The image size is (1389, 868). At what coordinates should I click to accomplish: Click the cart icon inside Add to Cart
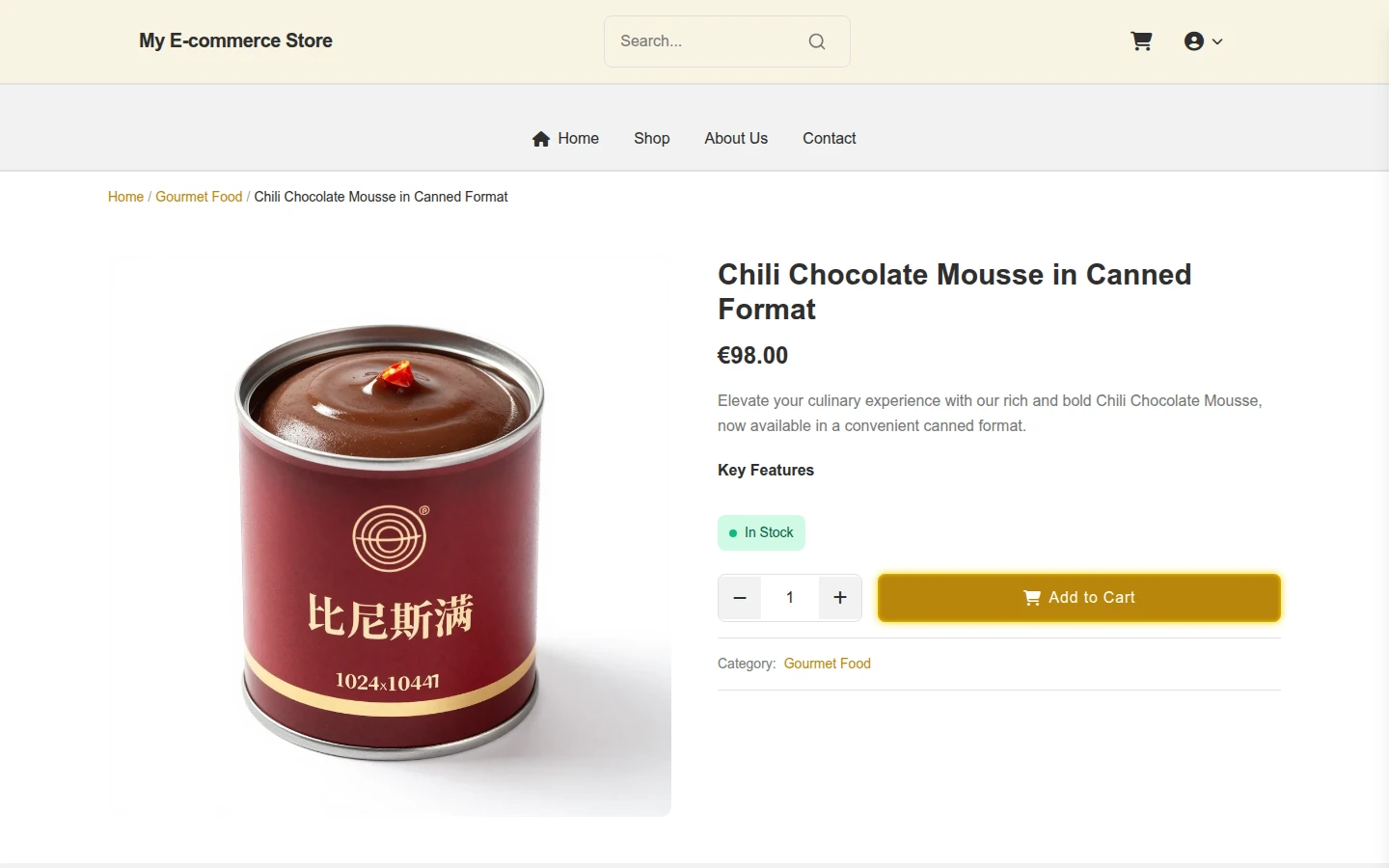pos(1032,598)
